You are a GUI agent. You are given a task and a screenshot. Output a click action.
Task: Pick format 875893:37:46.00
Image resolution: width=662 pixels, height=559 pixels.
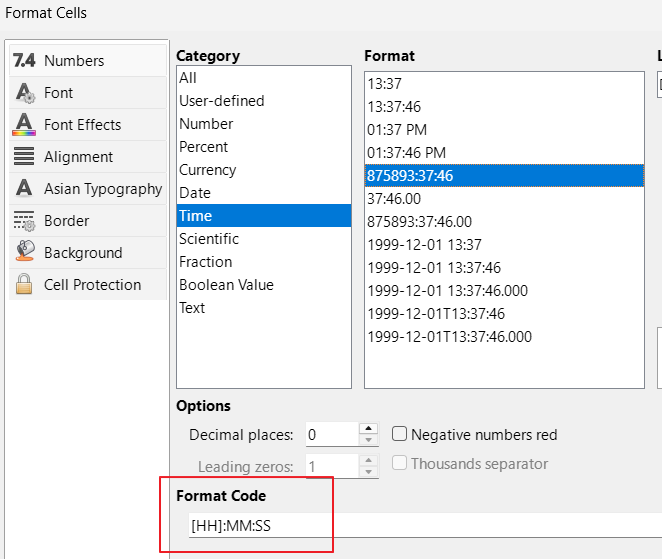coord(504,222)
